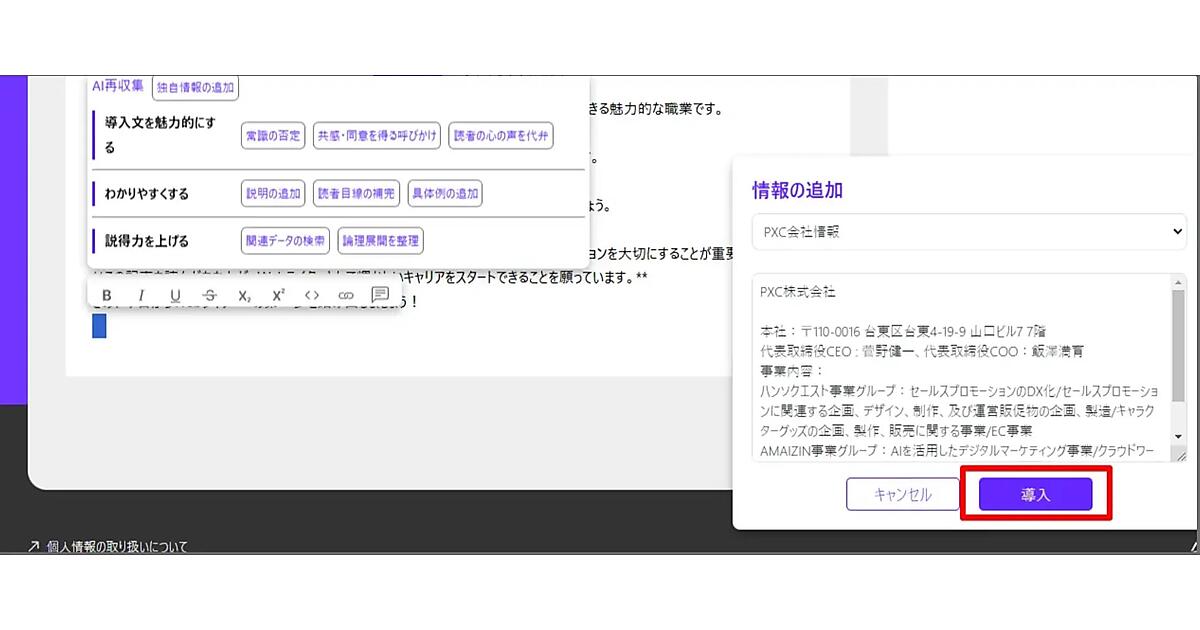The width and height of the screenshot is (1200, 630).
Task: Insert inline code with the <> icon
Action: [x=312, y=295]
